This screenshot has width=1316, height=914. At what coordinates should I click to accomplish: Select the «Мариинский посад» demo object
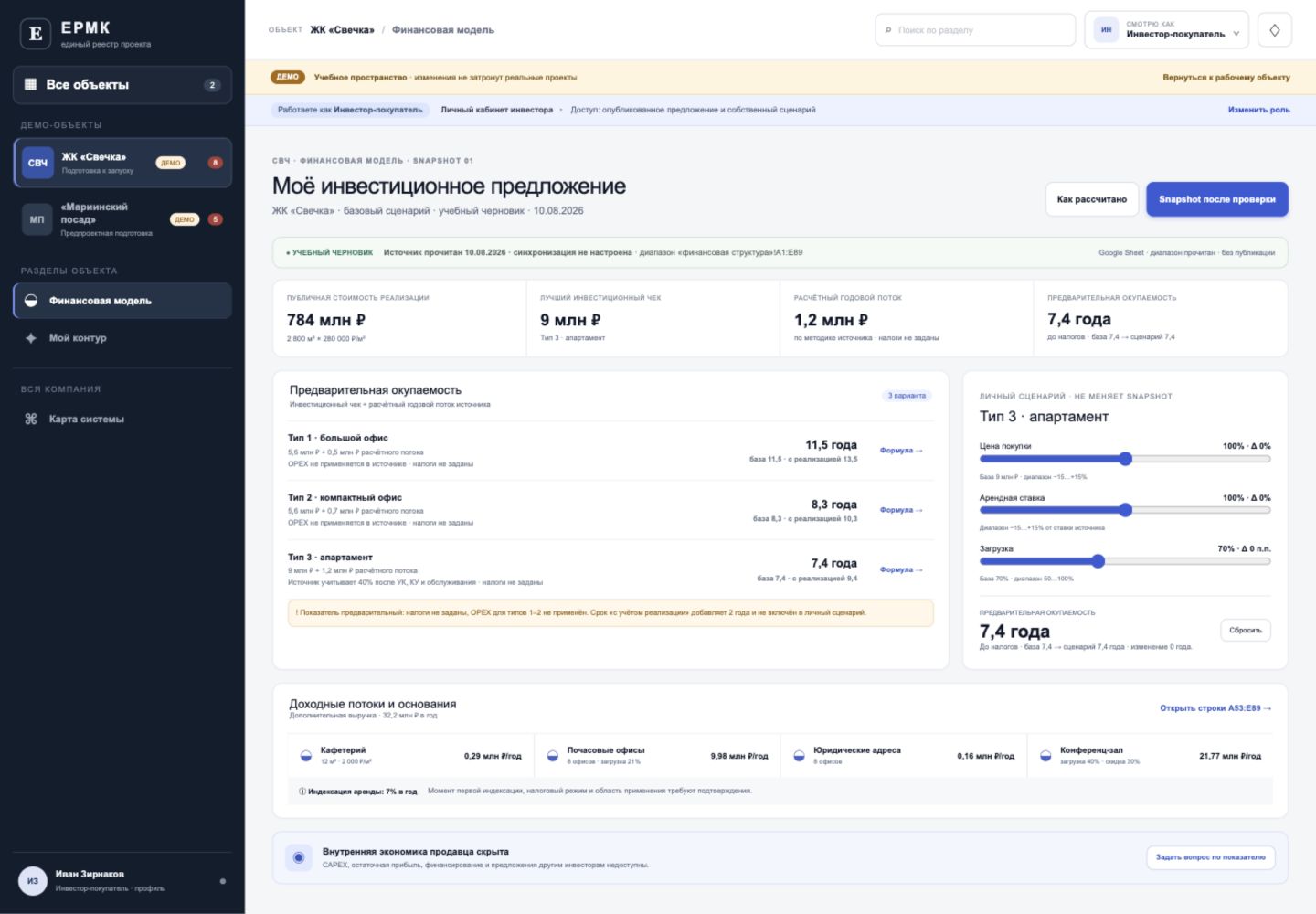tap(122, 219)
